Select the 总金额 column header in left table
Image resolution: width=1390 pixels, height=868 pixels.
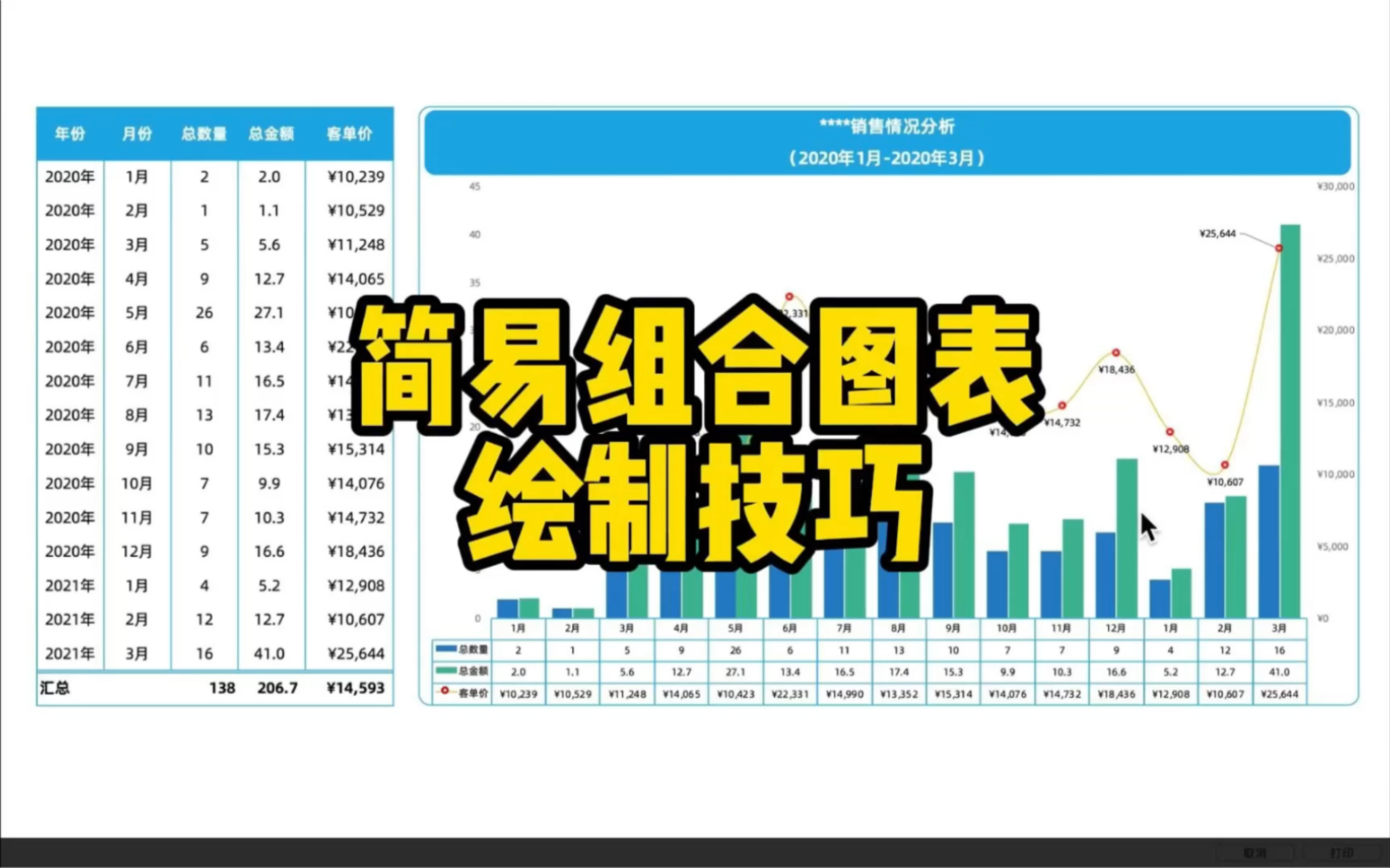(x=271, y=134)
